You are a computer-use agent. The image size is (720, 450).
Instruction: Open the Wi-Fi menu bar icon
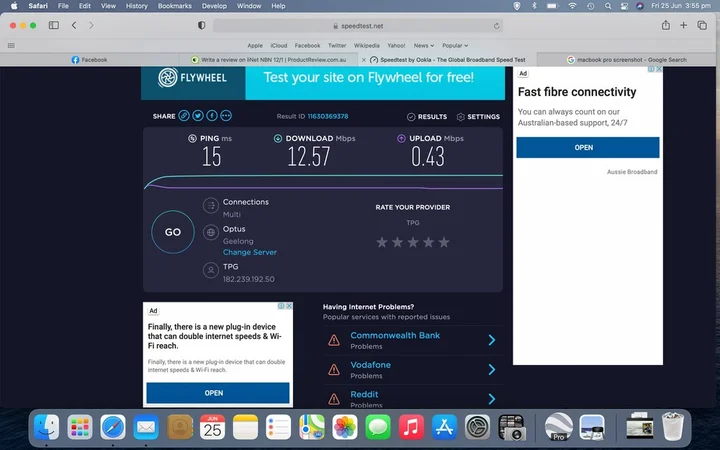click(572, 6)
